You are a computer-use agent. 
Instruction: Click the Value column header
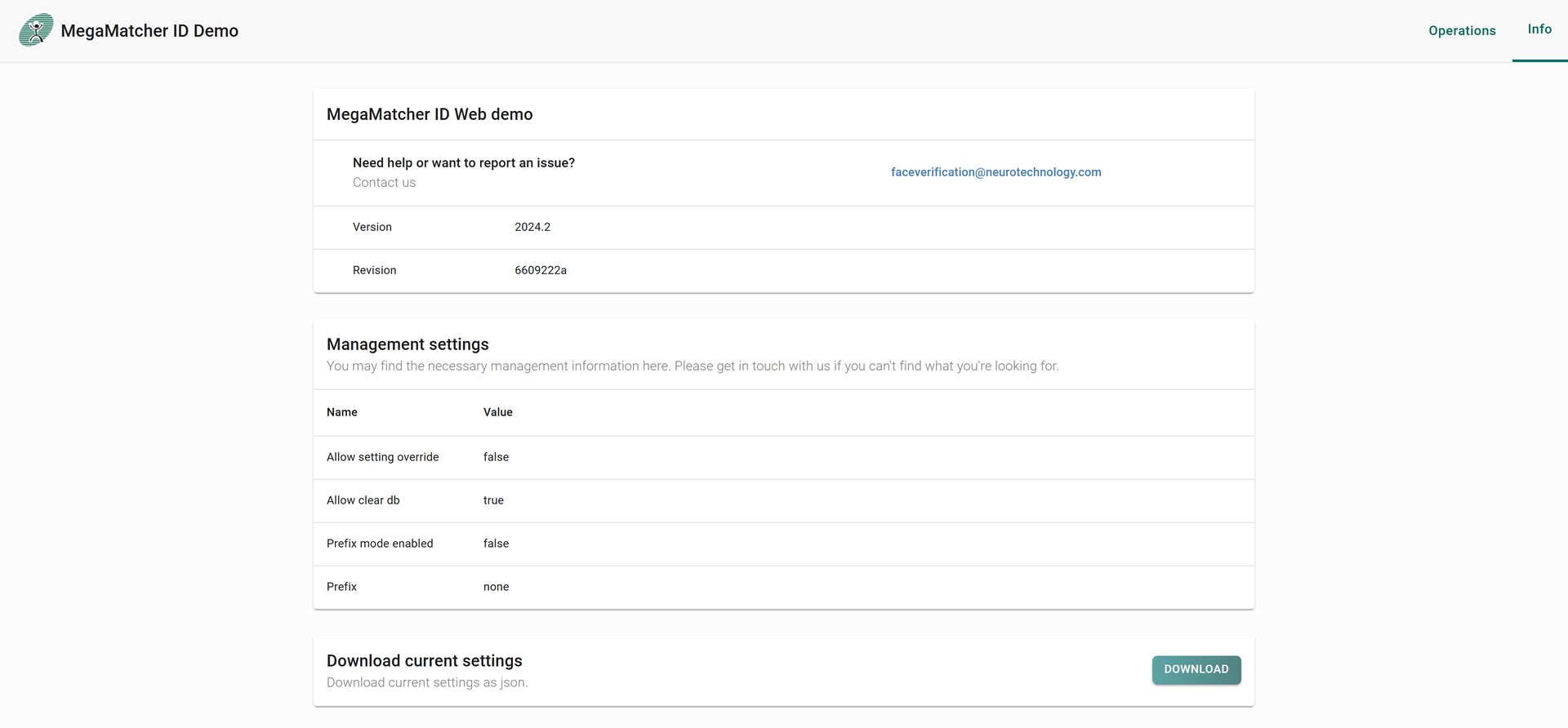(x=498, y=412)
